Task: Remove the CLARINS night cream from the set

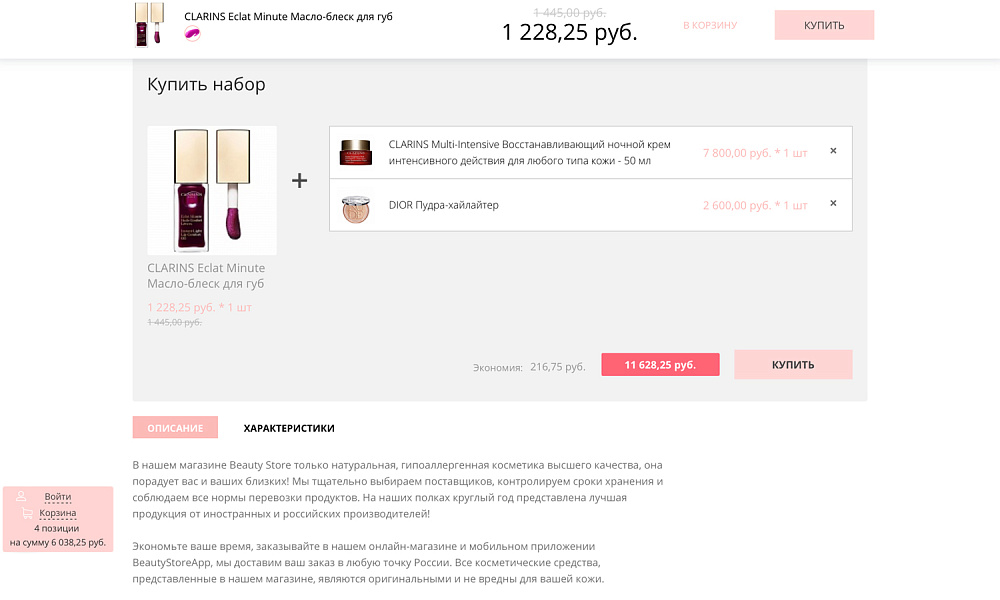Action: pyautogui.click(x=833, y=151)
